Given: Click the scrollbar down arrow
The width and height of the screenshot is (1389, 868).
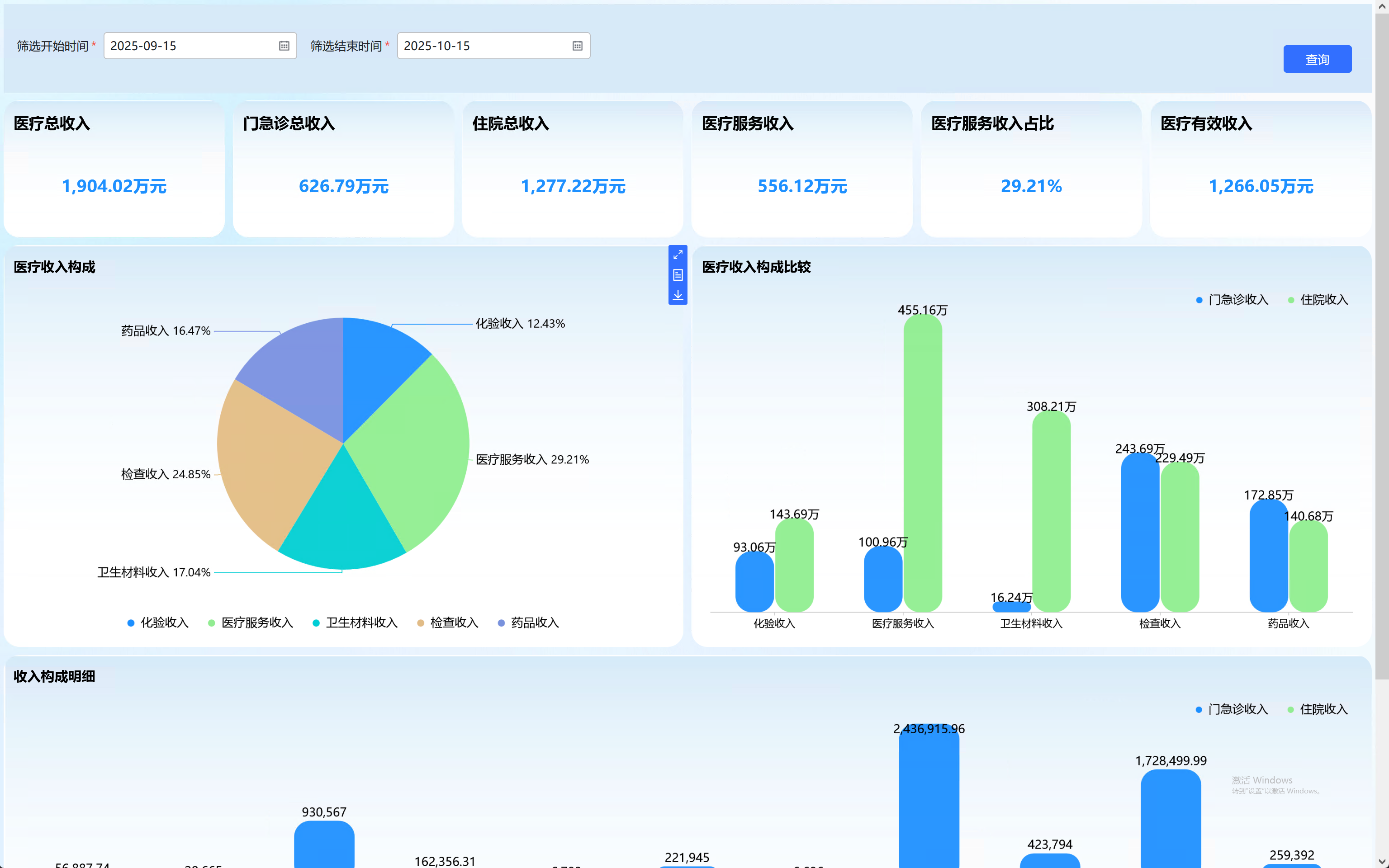Looking at the screenshot, I should pyautogui.click(x=1381, y=861).
